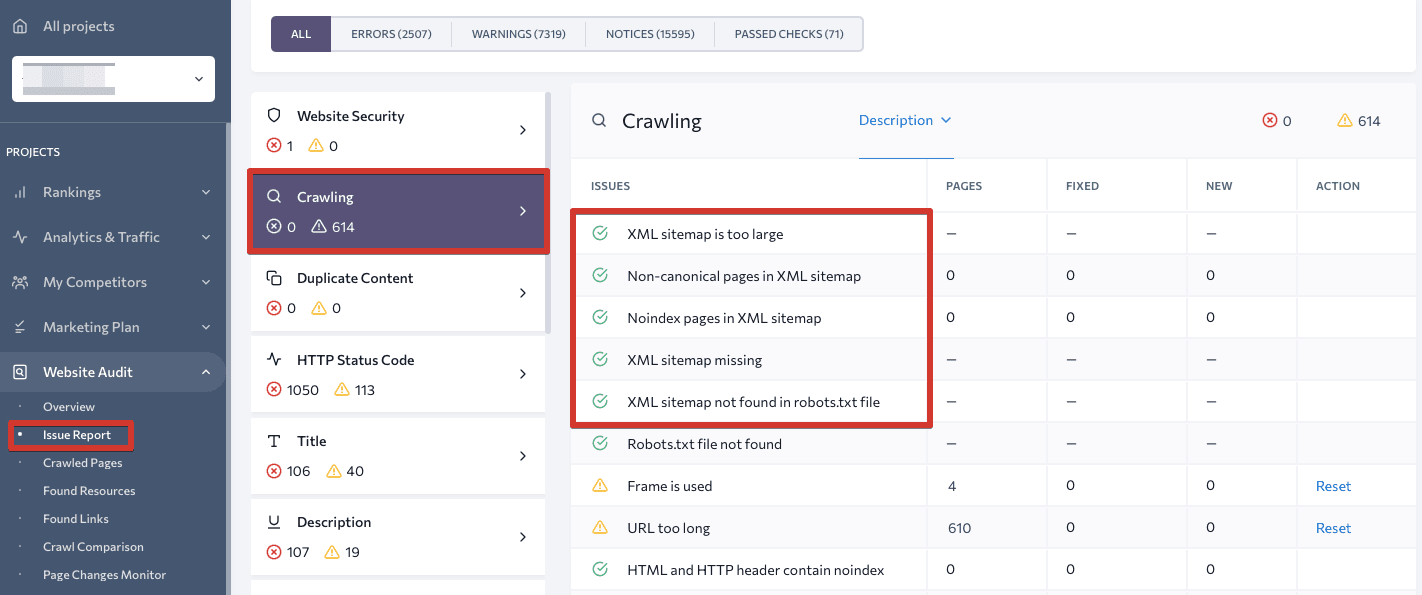The width and height of the screenshot is (1422, 595).
Task: Click the 4 pages value for Frame is used
Action: pyautogui.click(x=951, y=486)
